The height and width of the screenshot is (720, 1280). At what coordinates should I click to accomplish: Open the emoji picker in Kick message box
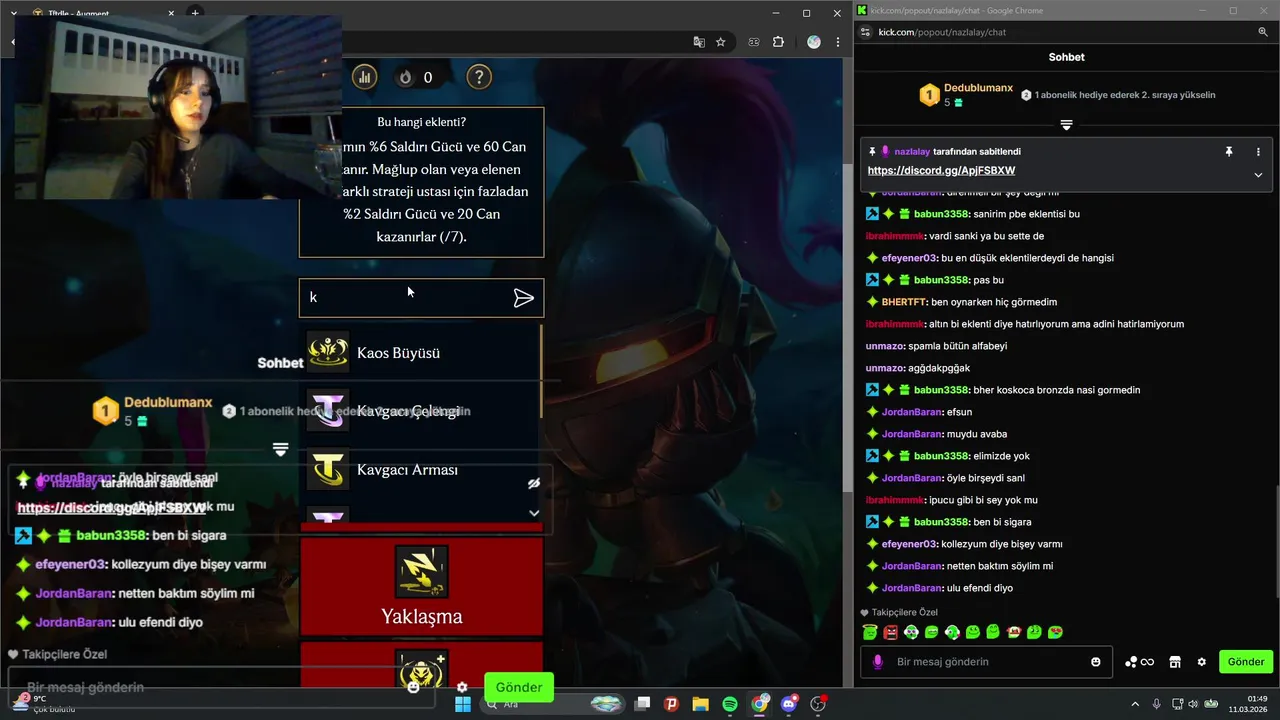(1096, 662)
